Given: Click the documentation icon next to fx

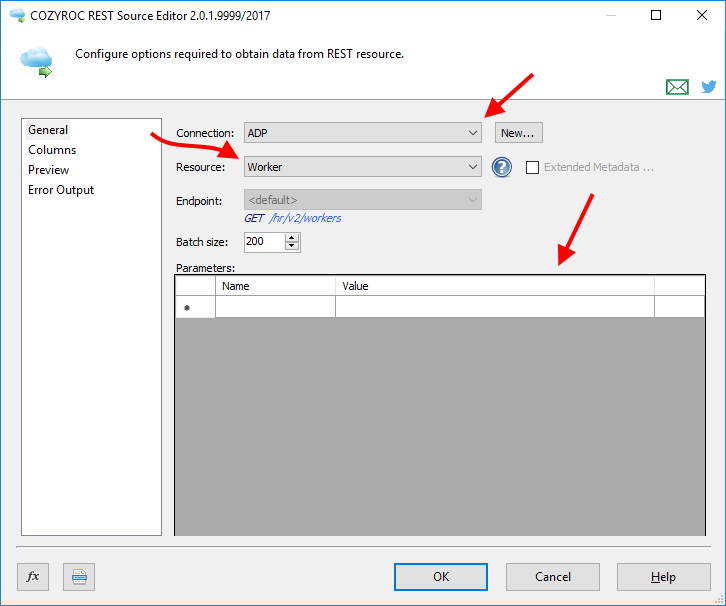Looking at the screenshot, I should 79,577.
